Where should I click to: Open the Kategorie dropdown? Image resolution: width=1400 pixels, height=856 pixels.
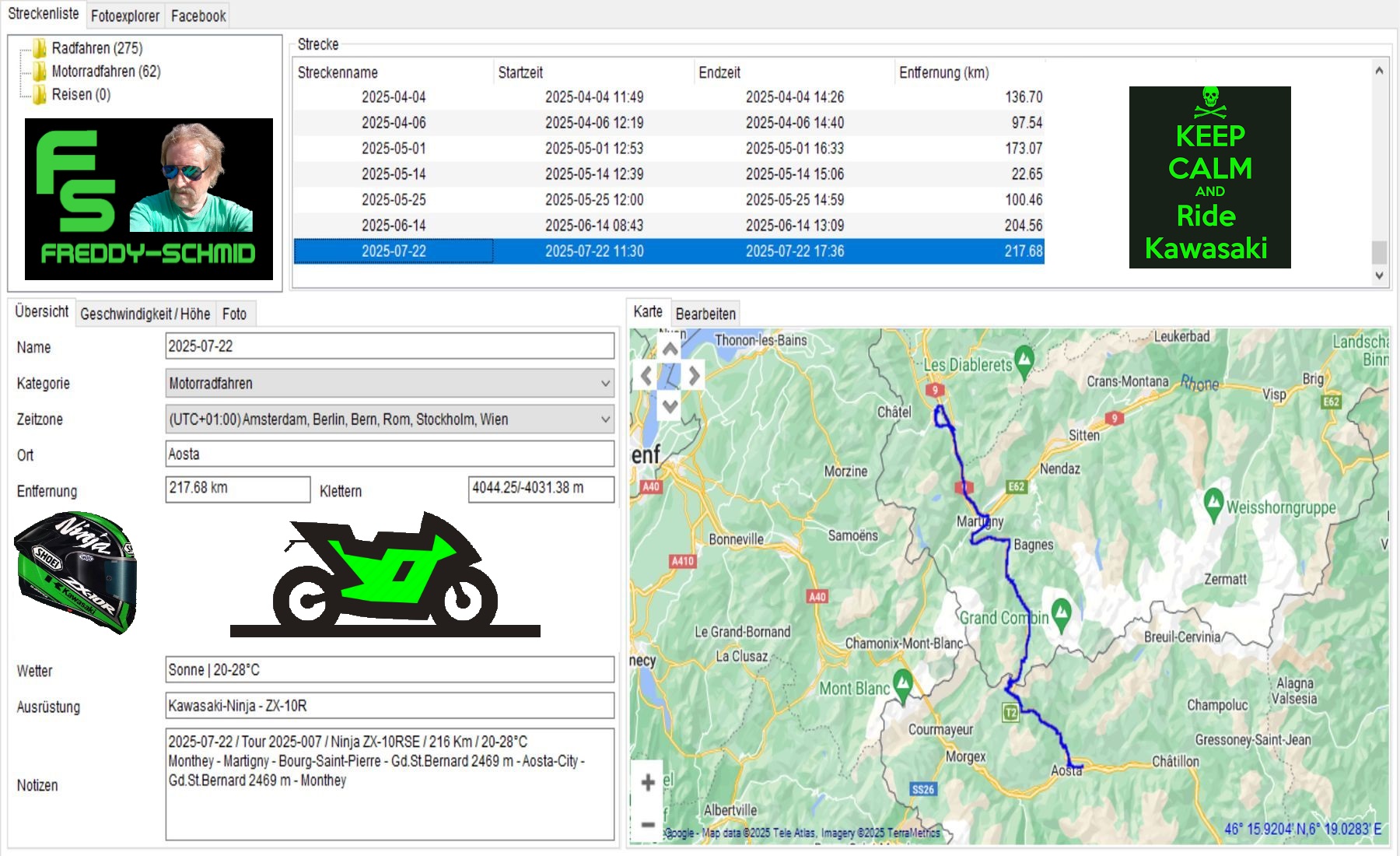coord(390,383)
